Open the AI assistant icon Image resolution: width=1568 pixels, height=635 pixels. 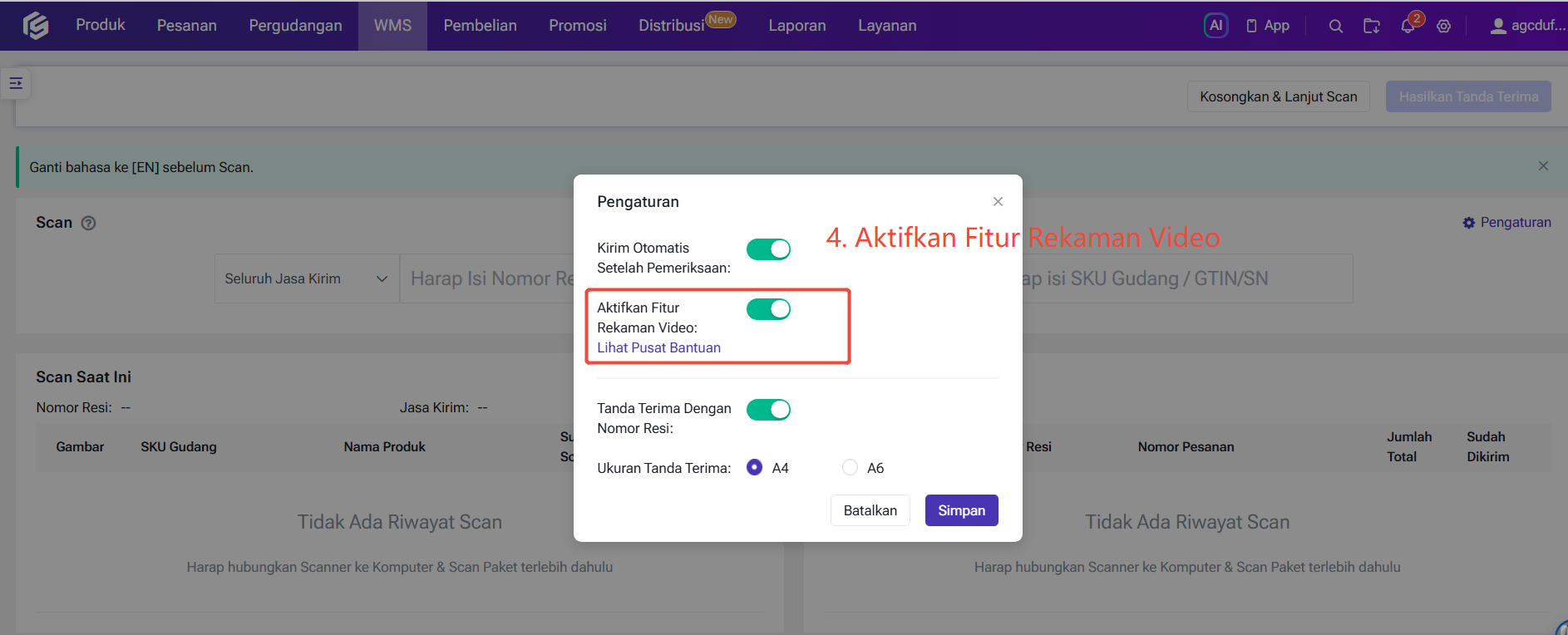tap(1215, 26)
